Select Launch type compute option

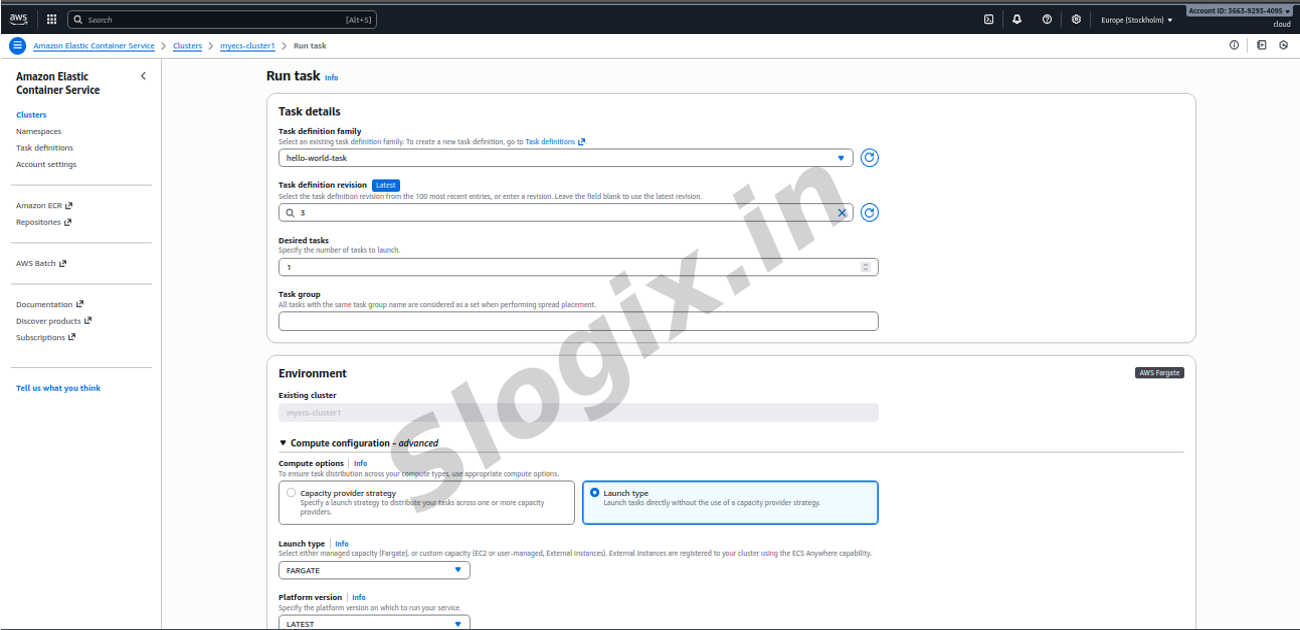click(595, 493)
